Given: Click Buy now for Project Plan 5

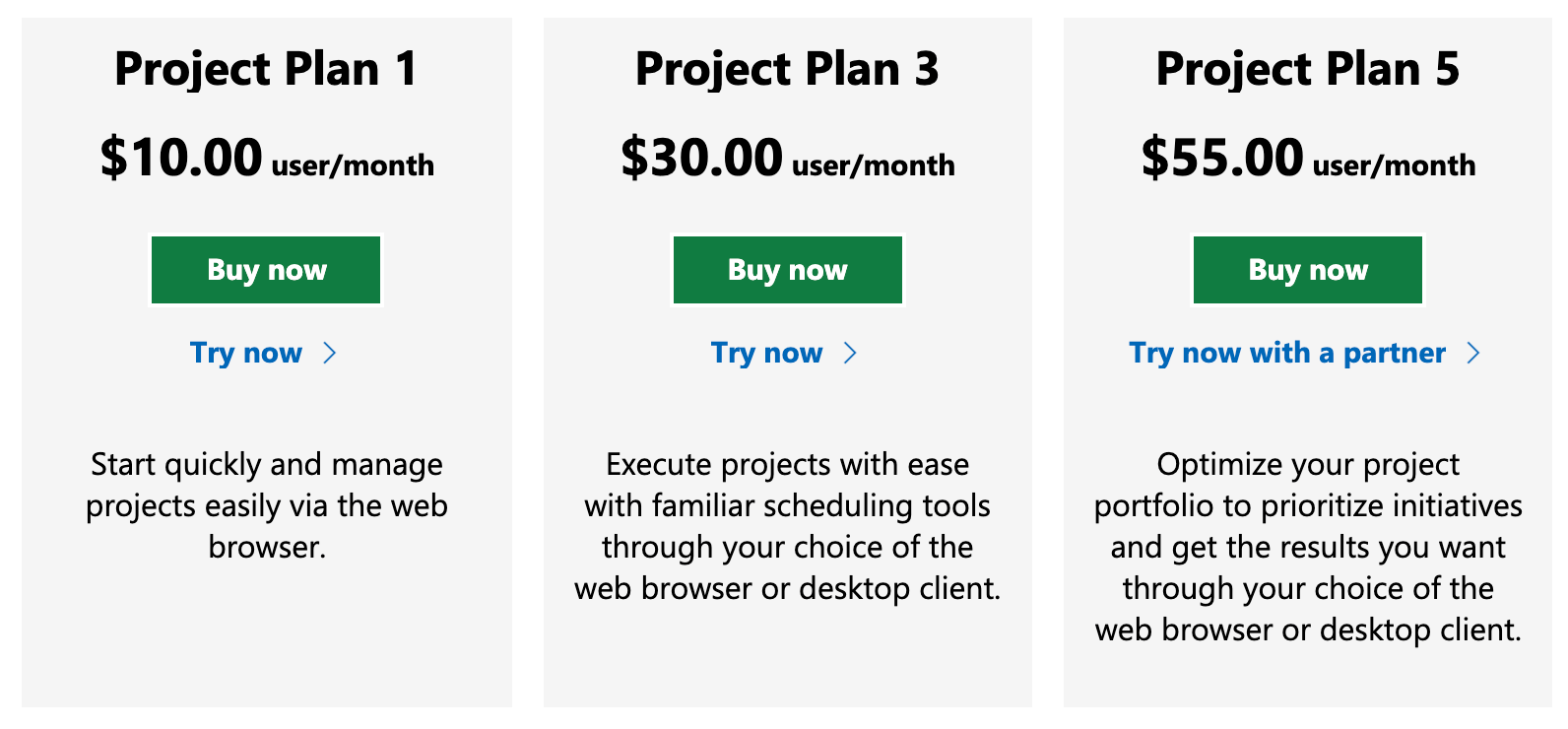Looking at the screenshot, I should [x=1307, y=269].
